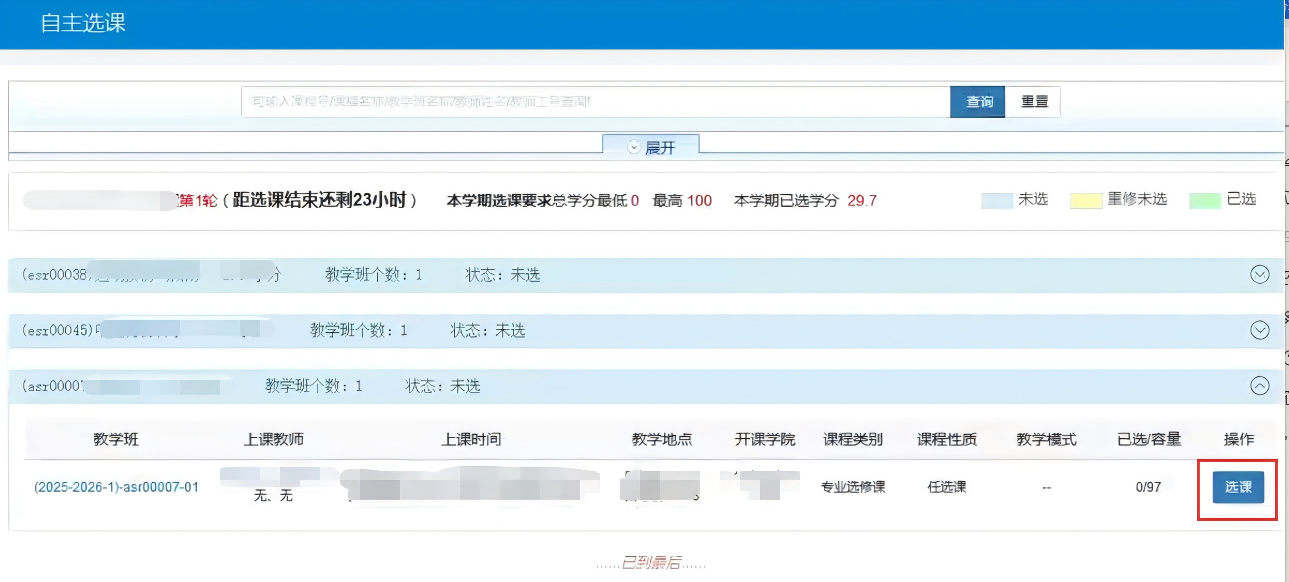Click the 查询 search button
The width and height of the screenshot is (1289, 582).
(978, 102)
